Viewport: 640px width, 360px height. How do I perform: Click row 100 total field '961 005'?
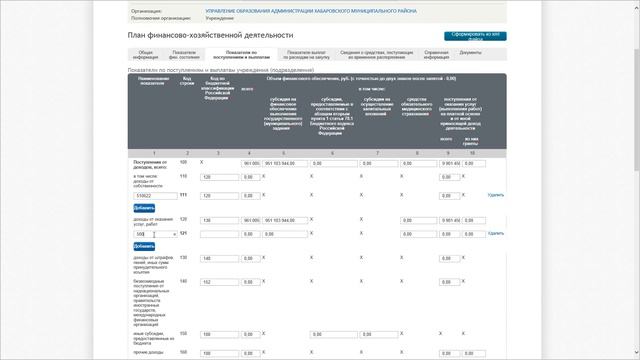[x=251, y=164]
